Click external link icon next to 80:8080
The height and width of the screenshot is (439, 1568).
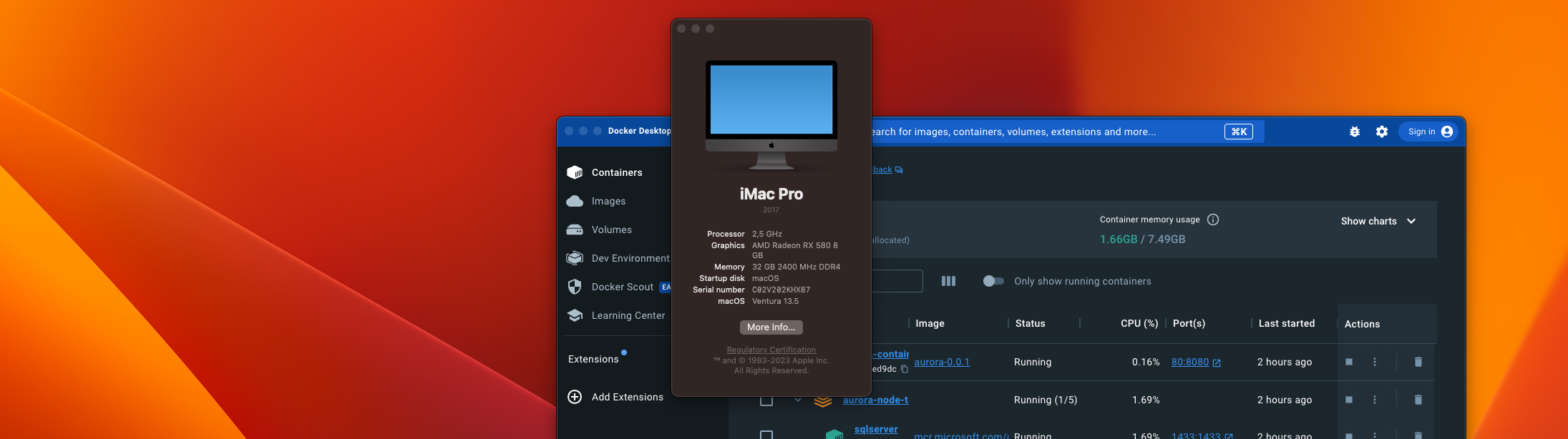point(1217,363)
